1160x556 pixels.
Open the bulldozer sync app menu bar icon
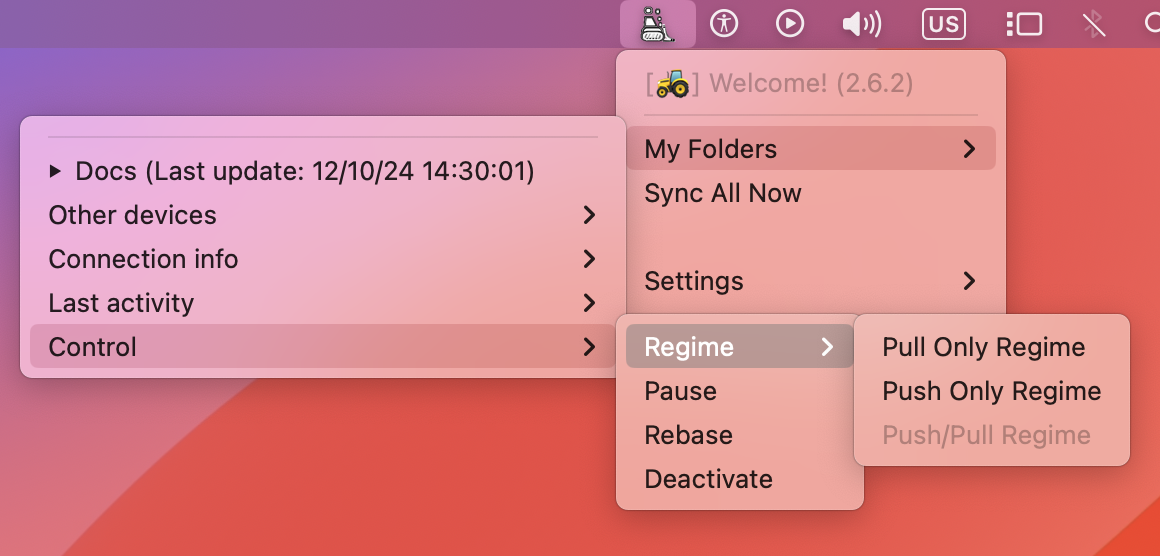click(x=658, y=24)
